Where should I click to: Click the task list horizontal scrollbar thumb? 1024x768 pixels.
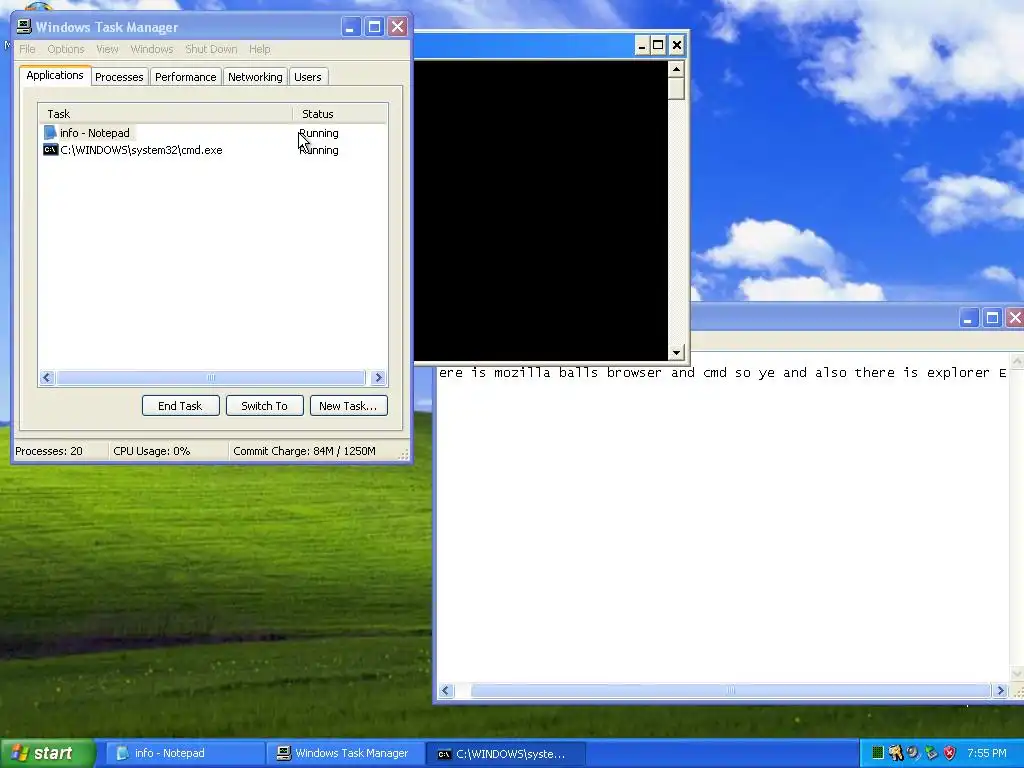[x=210, y=377]
